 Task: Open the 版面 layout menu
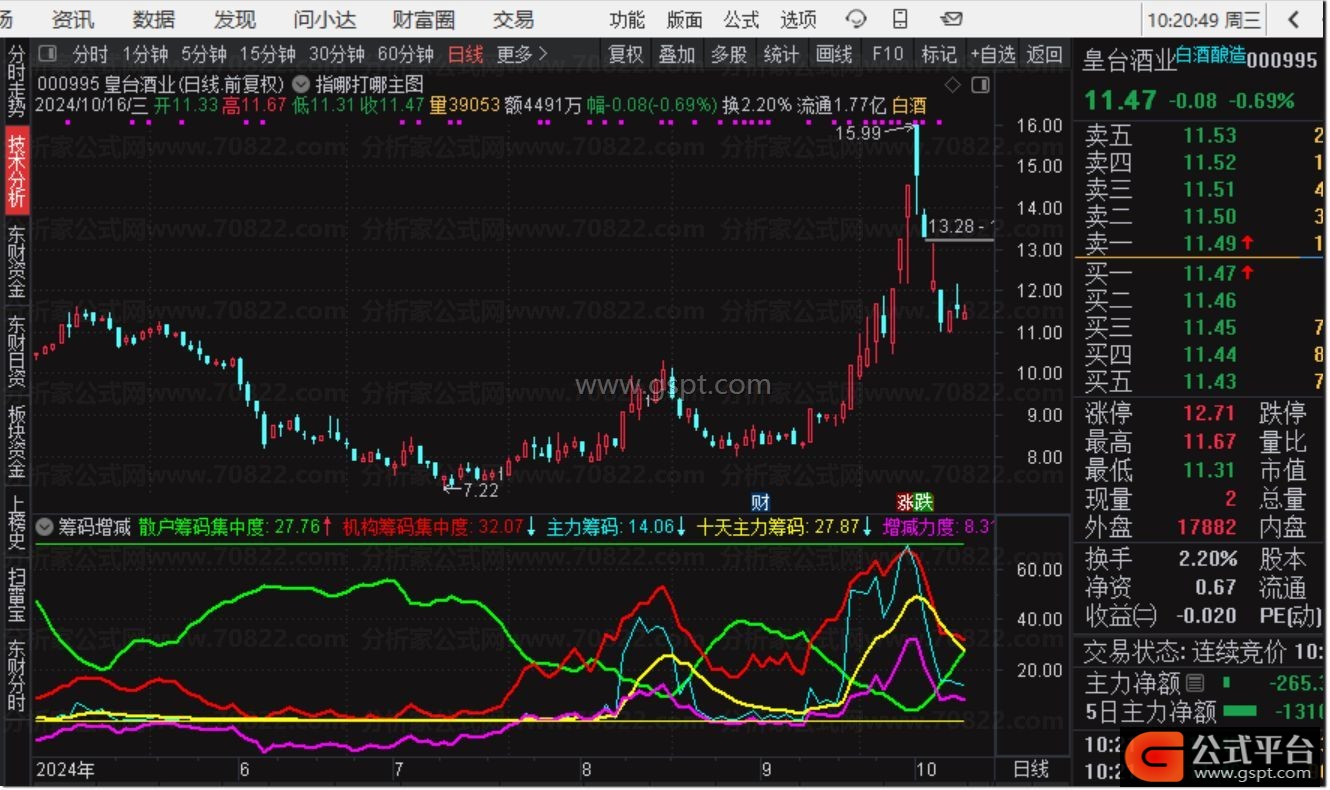pyautogui.click(x=685, y=19)
